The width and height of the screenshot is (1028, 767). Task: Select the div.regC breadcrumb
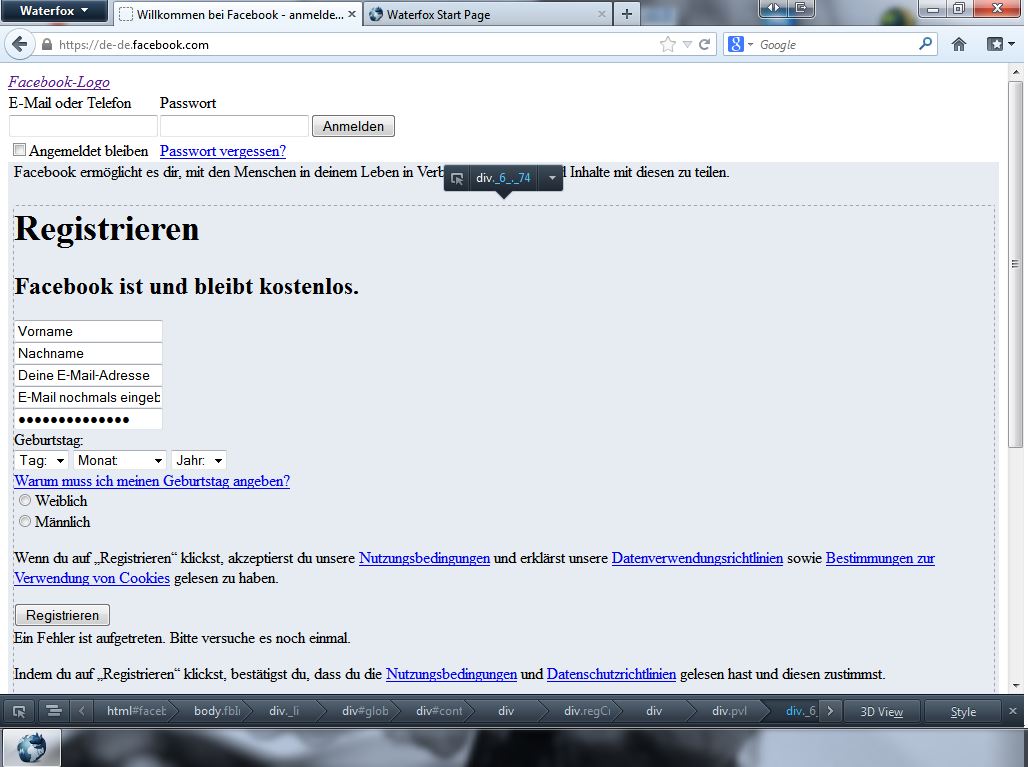[587, 711]
